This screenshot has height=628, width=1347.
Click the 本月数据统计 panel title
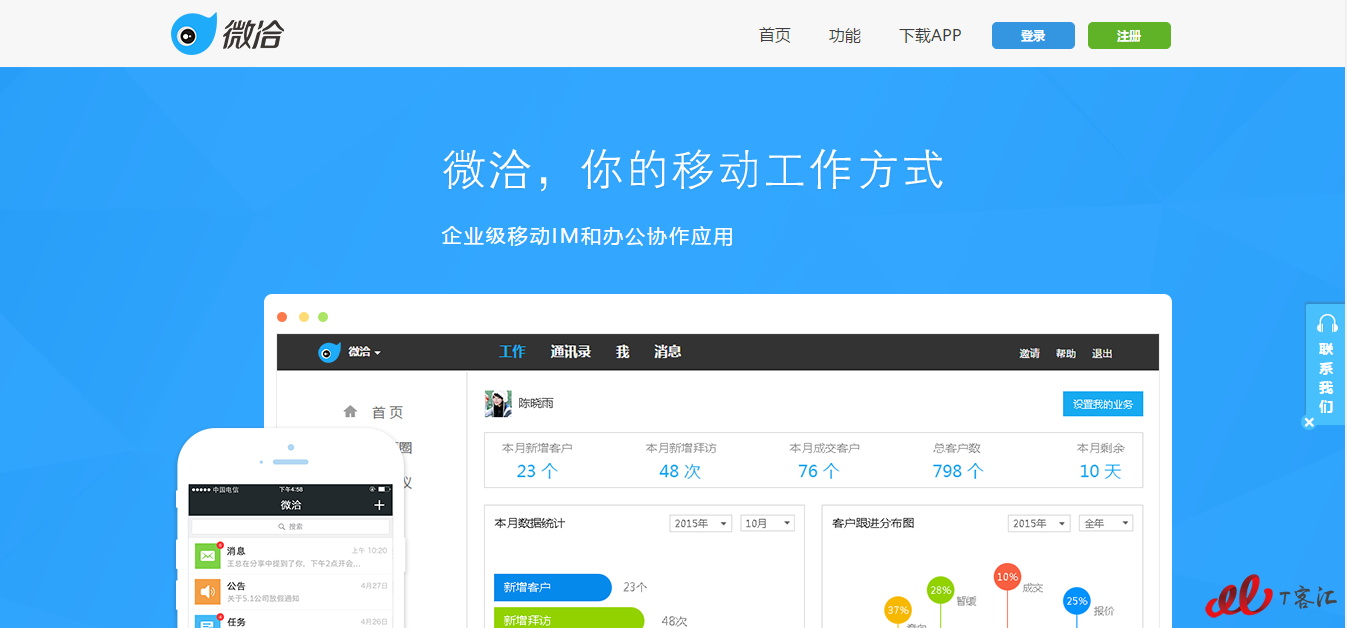[x=530, y=523]
